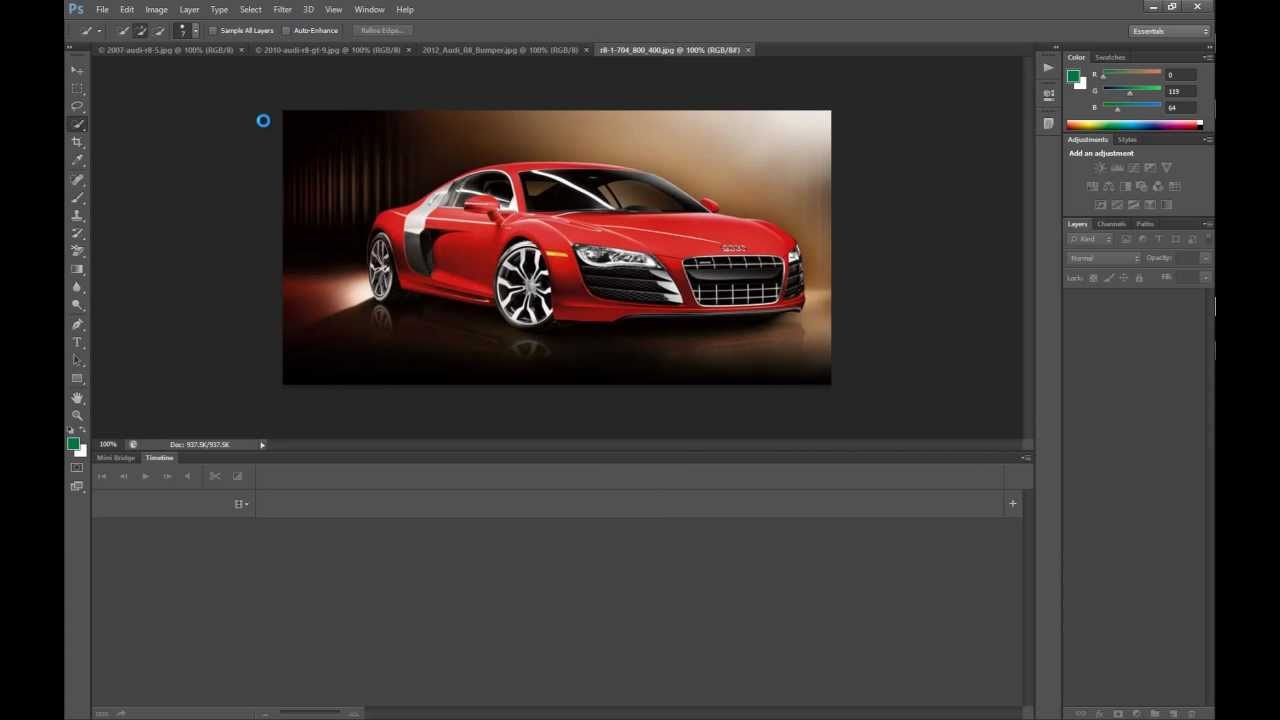Select the Eraser tool
Viewport: 1280px width, 720px height.
77,251
